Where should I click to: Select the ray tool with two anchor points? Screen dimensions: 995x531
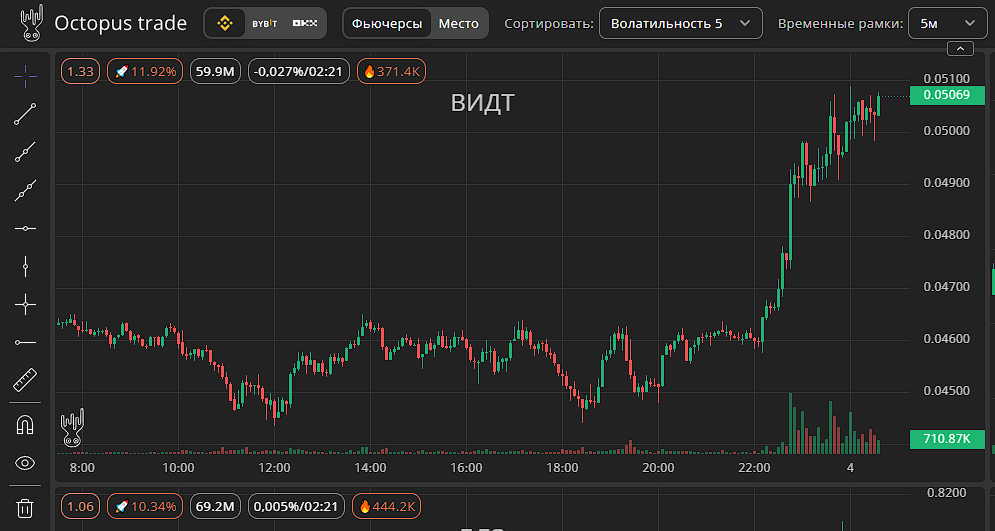point(25,152)
